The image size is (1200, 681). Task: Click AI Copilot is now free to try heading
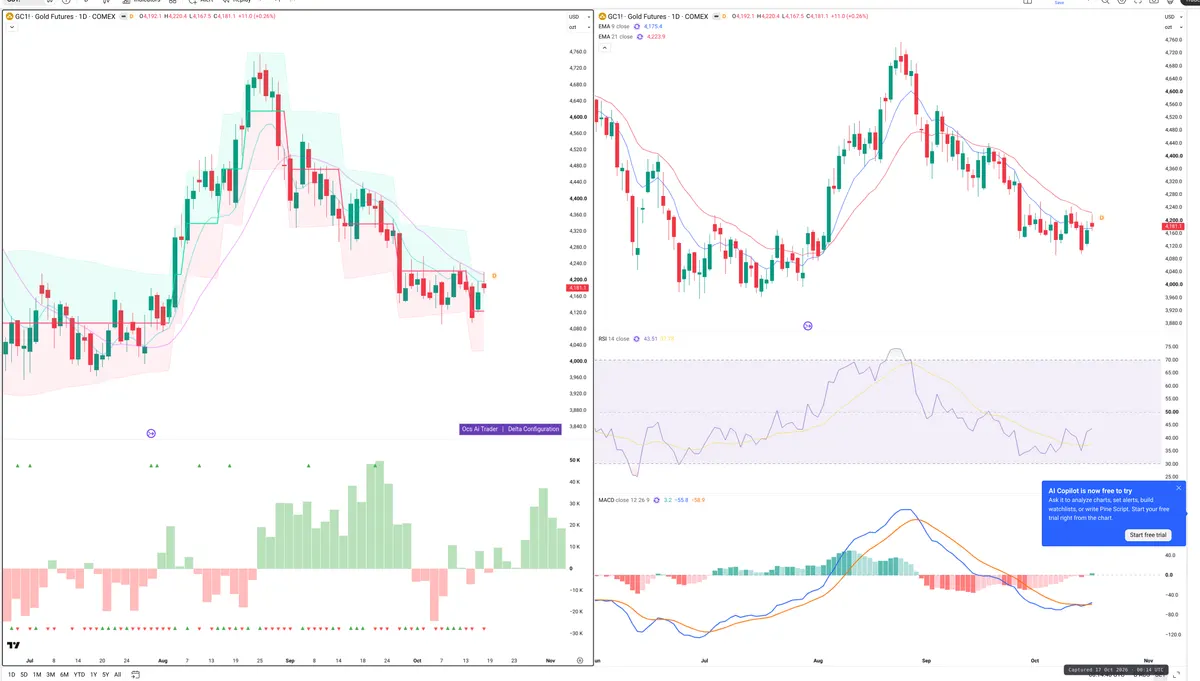(x=1090, y=491)
